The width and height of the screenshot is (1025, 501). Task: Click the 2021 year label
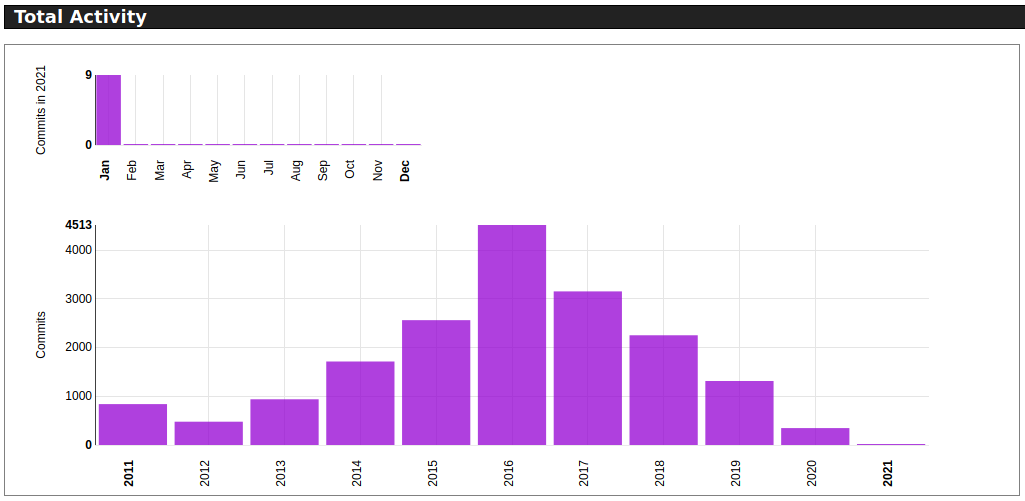888,473
